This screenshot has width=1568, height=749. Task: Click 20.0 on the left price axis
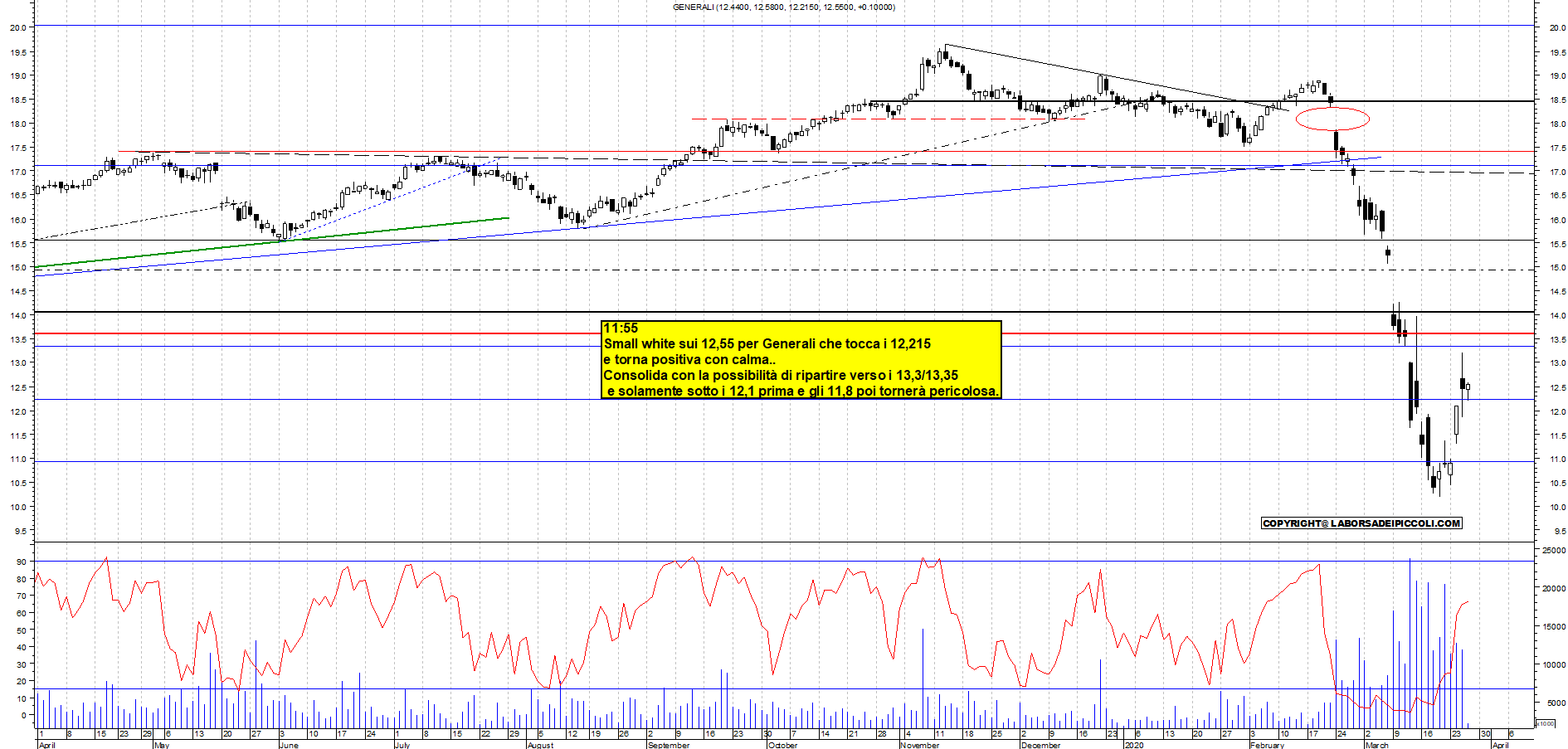tap(17, 27)
